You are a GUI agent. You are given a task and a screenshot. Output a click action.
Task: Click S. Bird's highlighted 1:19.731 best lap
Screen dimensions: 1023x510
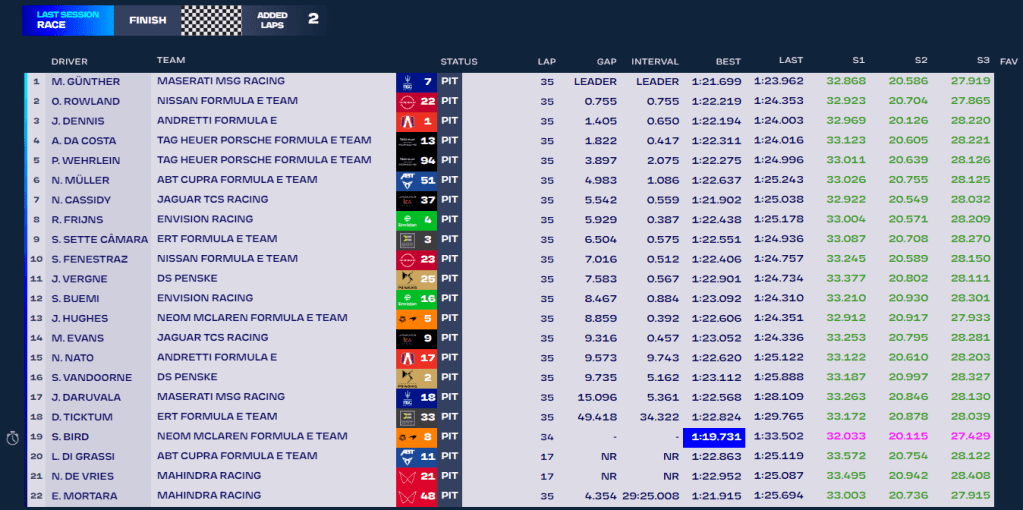714,437
